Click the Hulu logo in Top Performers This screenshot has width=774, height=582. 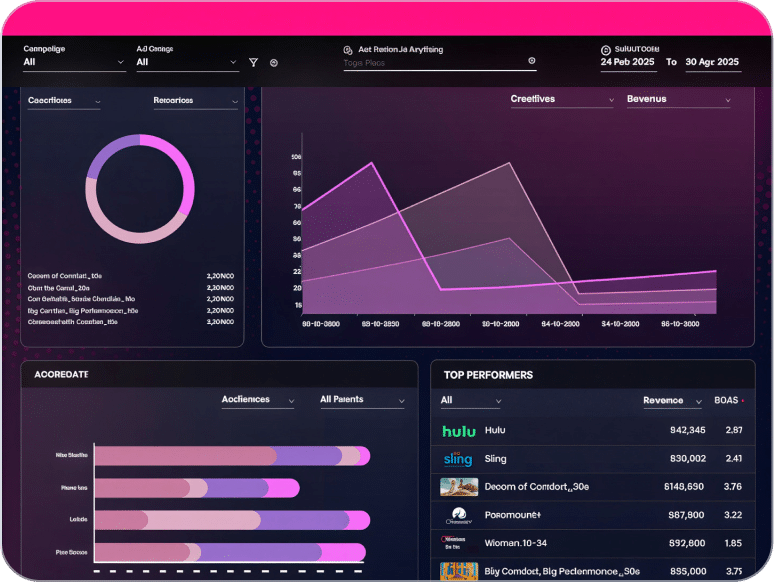coord(459,431)
